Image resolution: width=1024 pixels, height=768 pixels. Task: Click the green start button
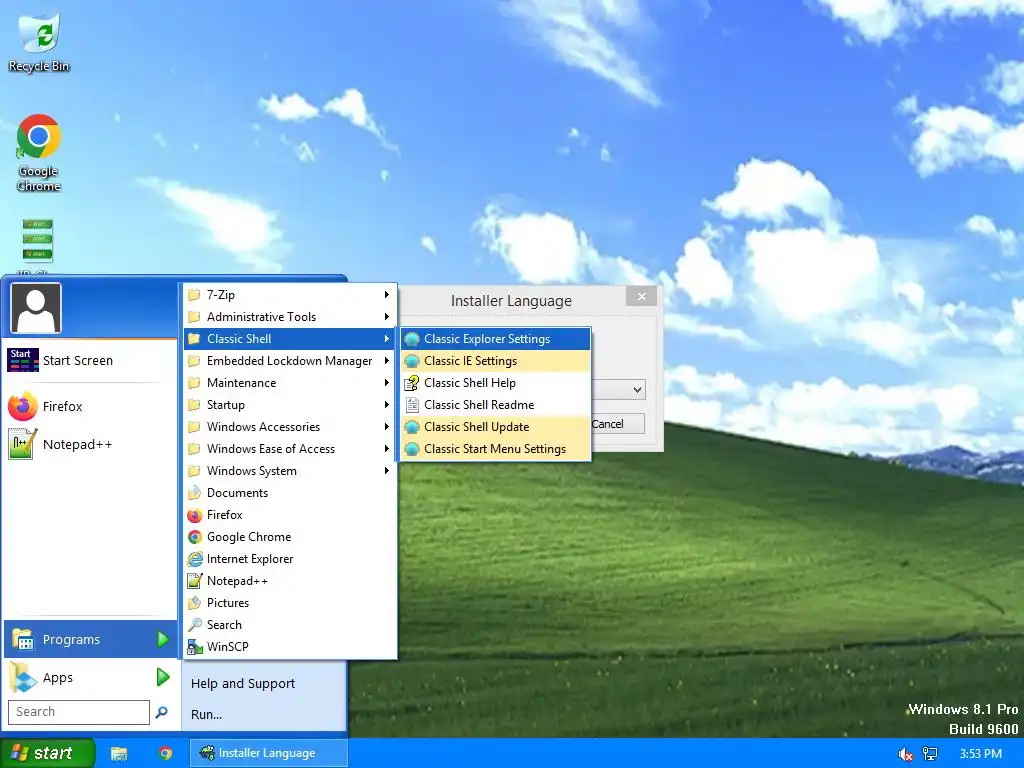pyautogui.click(x=47, y=753)
